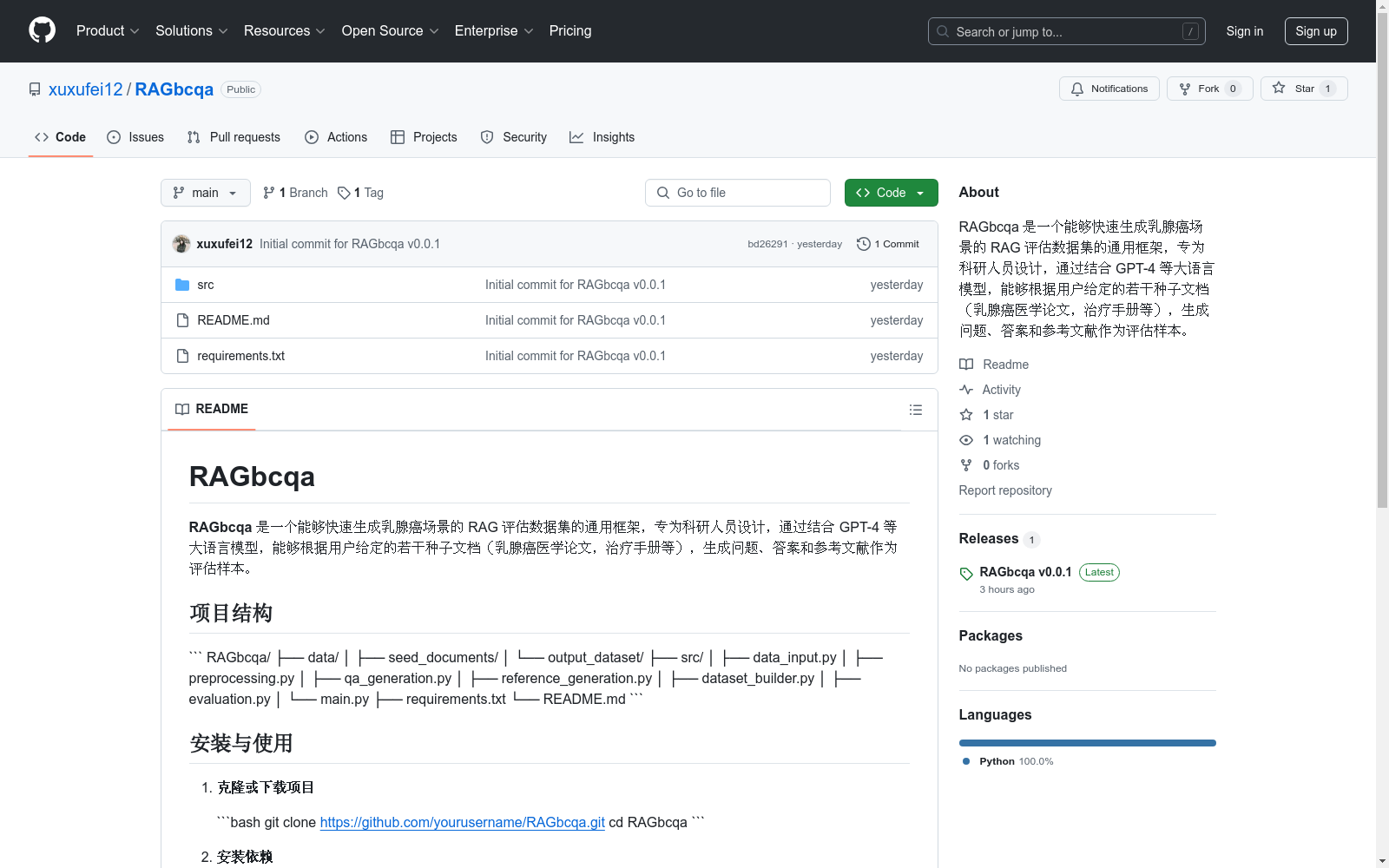View the 1 star stargazers link
This screenshot has height=868, width=1389.
pyautogui.click(x=987, y=415)
